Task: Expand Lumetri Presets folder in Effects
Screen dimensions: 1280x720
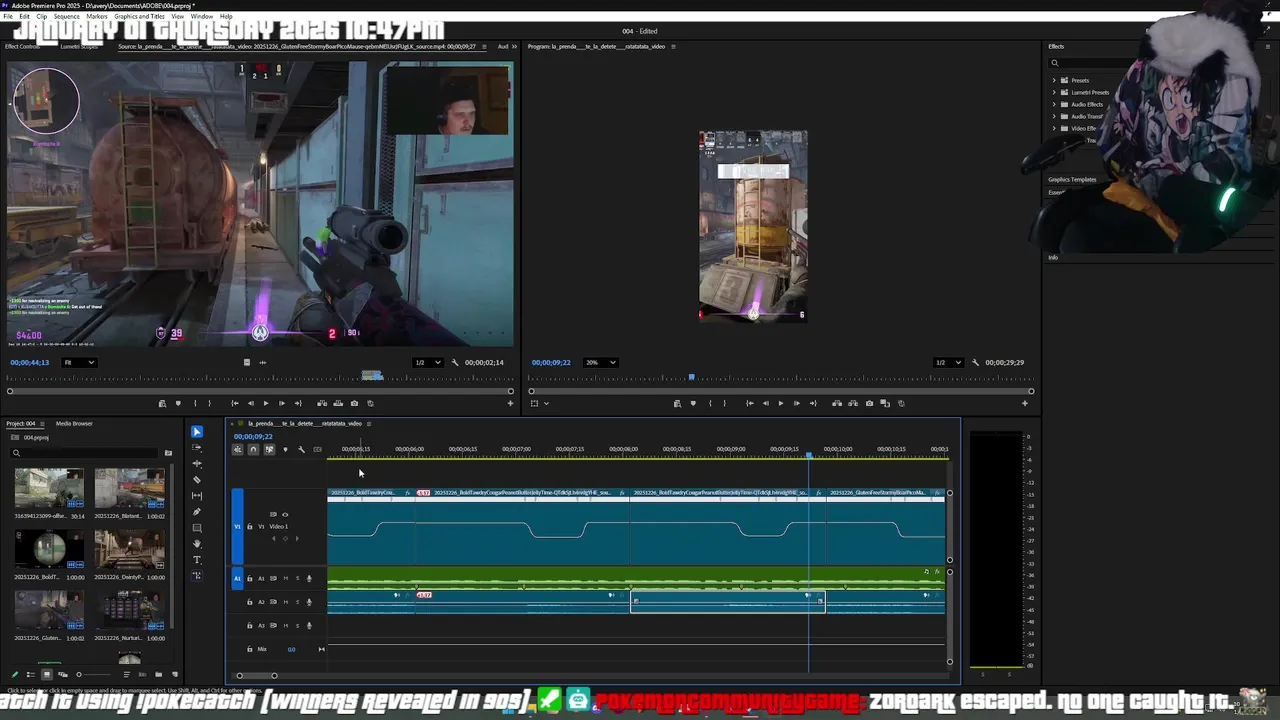Action: [1054, 92]
